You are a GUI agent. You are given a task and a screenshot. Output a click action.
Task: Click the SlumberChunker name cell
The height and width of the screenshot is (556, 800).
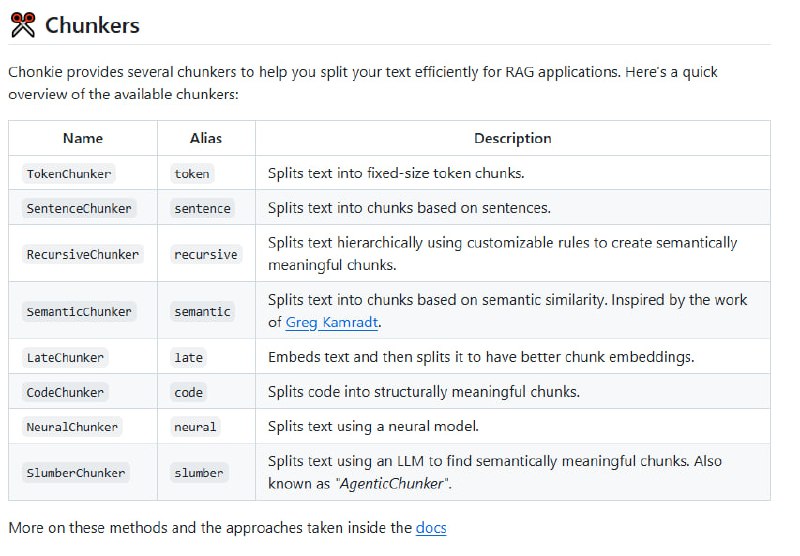click(76, 472)
